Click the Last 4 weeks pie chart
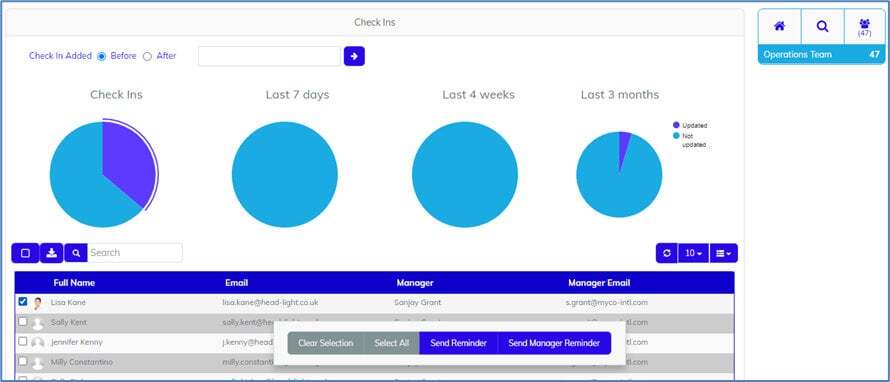 pos(465,174)
